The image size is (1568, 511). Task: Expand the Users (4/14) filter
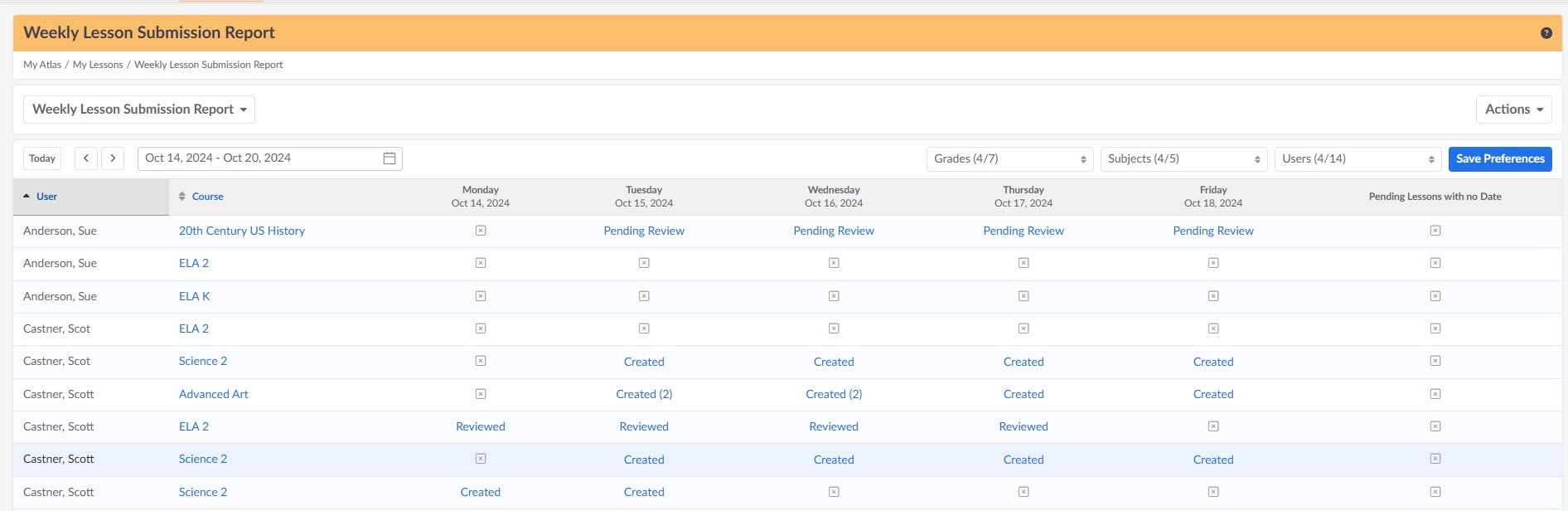click(x=1358, y=158)
